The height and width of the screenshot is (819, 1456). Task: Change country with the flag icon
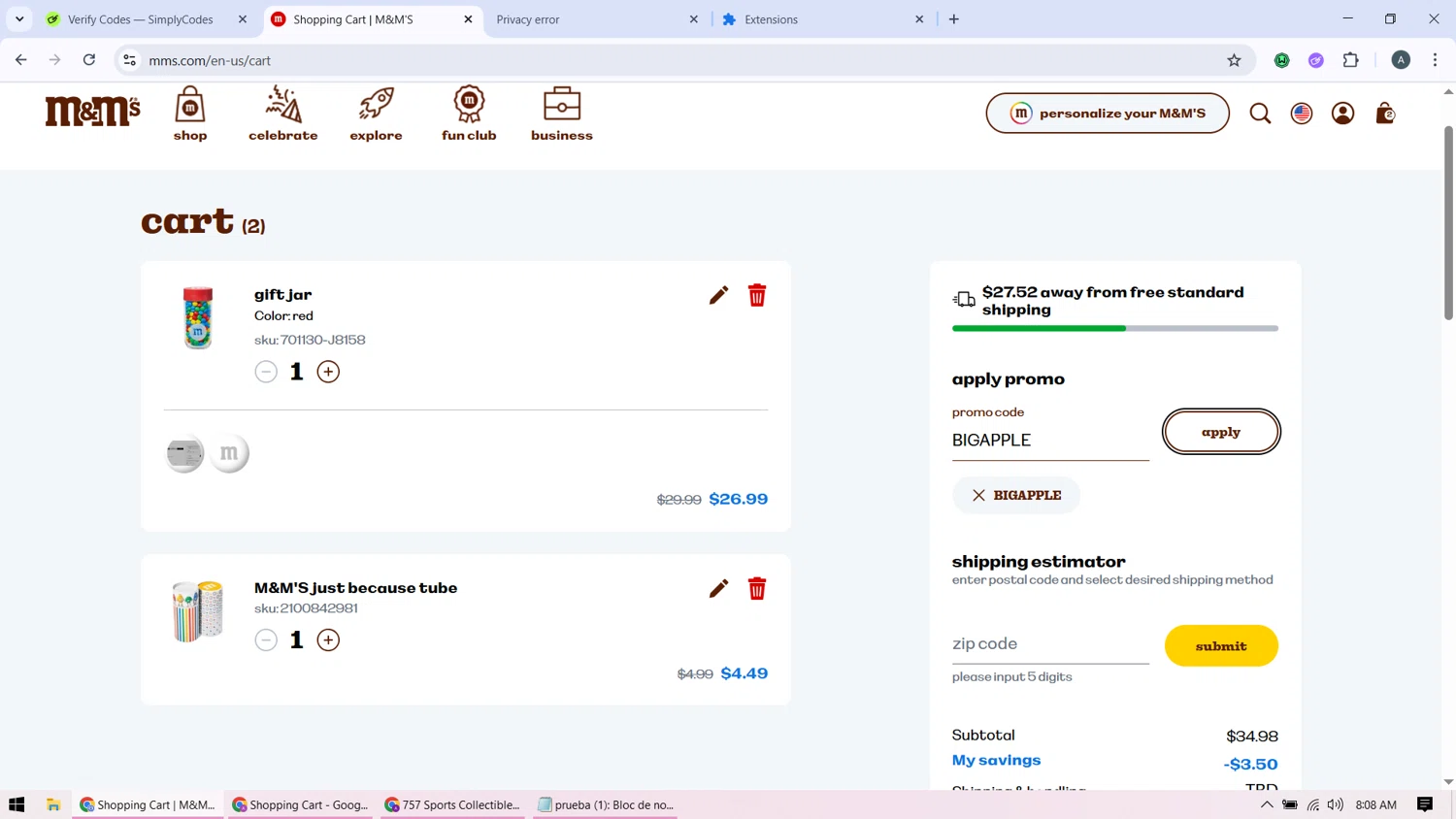pyautogui.click(x=1302, y=114)
